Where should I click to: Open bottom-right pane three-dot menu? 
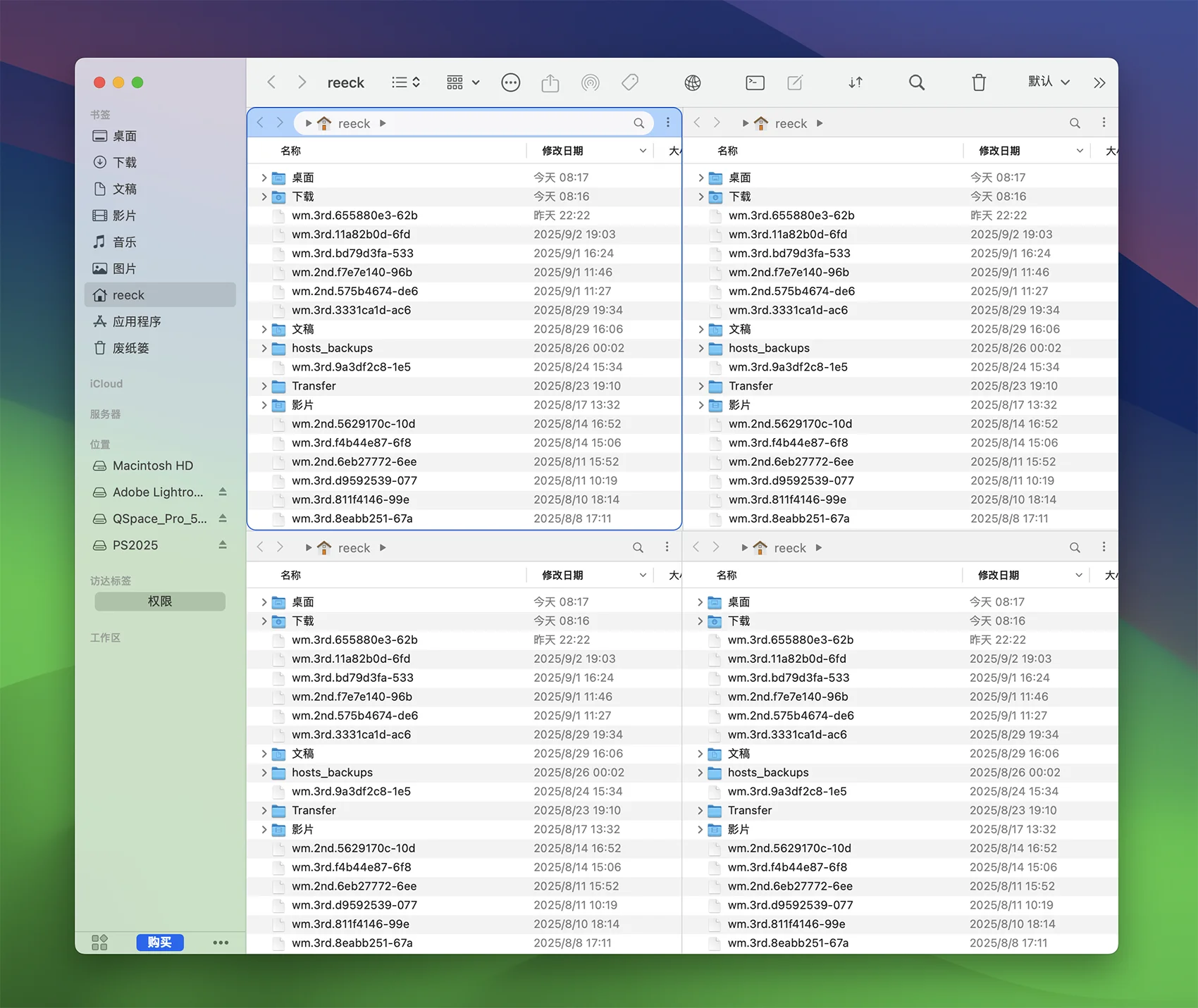point(1104,547)
